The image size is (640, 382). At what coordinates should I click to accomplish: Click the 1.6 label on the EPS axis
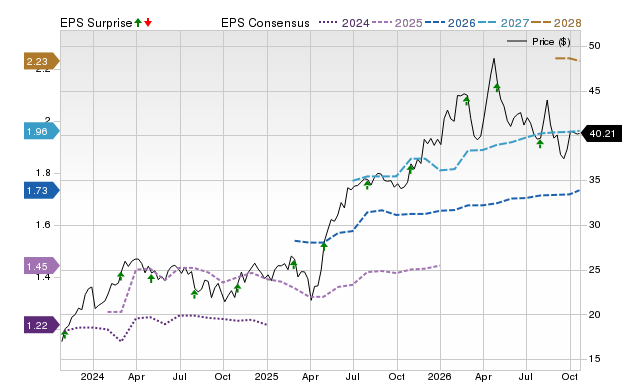[x=43, y=225]
